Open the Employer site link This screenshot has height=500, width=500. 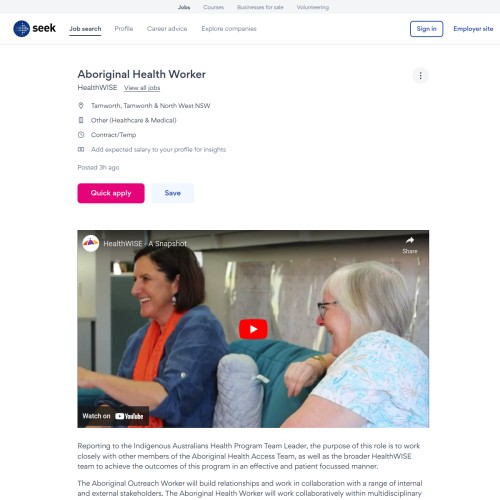click(x=473, y=29)
